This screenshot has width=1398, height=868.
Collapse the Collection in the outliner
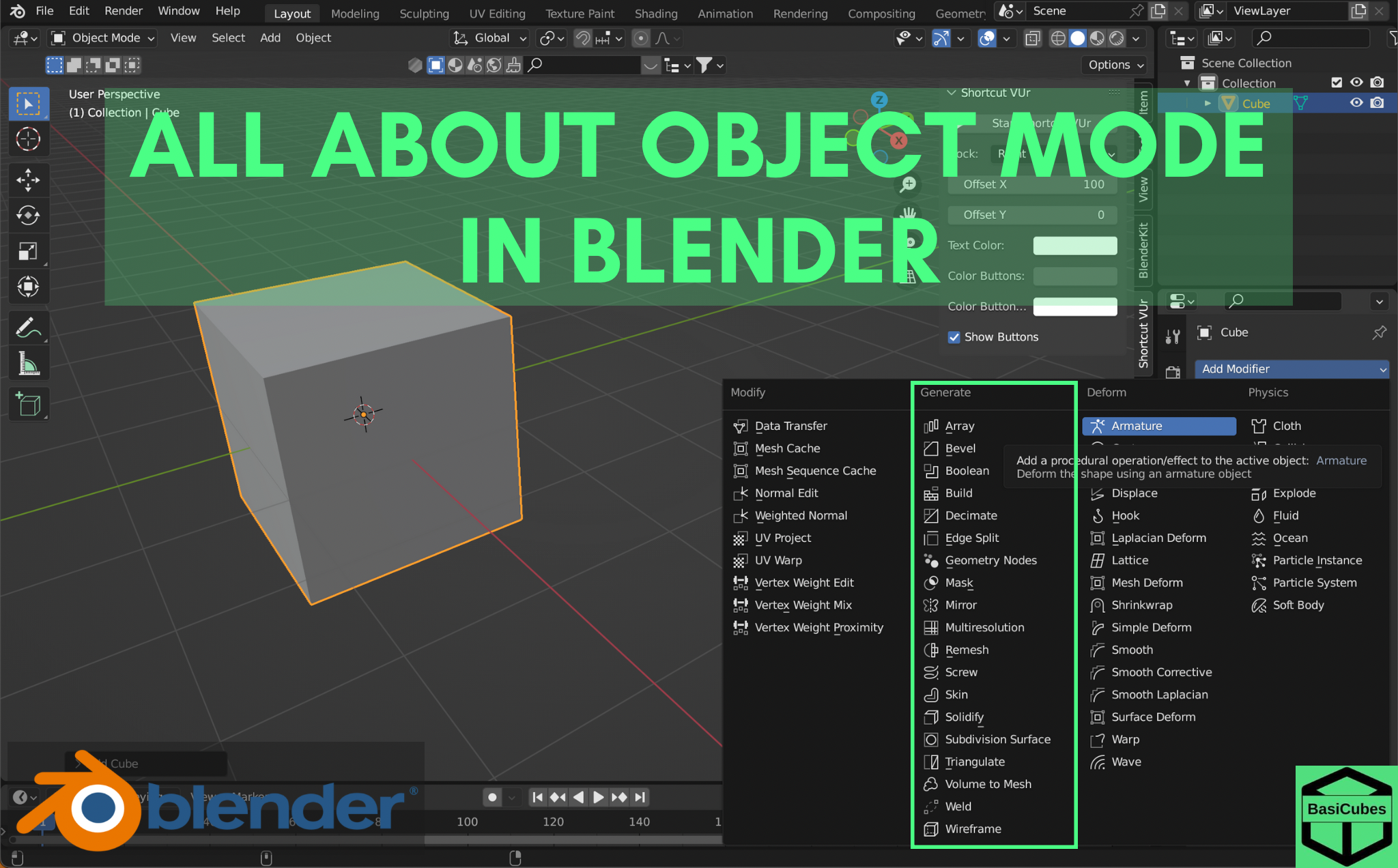(x=1188, y=82)
